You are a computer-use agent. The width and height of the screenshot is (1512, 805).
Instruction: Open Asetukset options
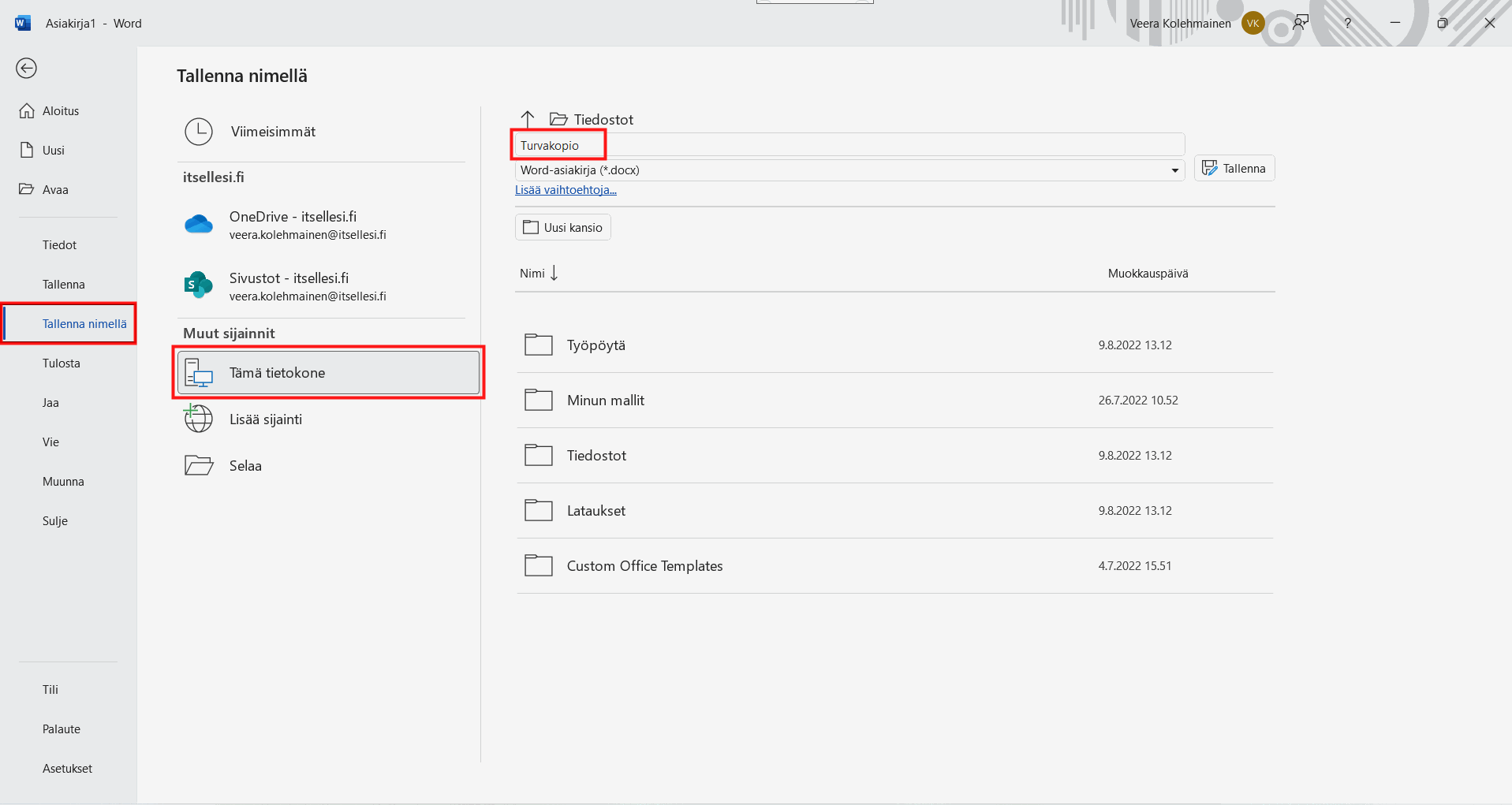coord(67,769)
